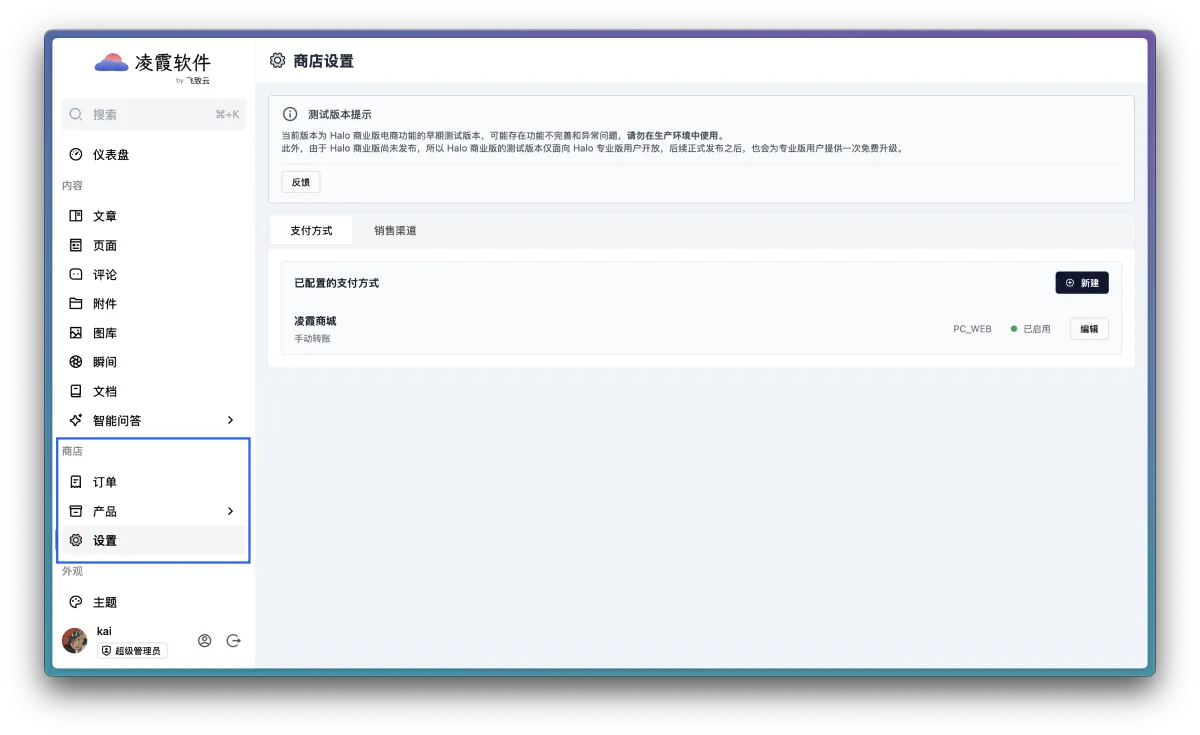This screenshot has width=1200, height=735.
Task: Select the 图库 gallery icon
Action: pyautogui.click(x=76, y=332)
